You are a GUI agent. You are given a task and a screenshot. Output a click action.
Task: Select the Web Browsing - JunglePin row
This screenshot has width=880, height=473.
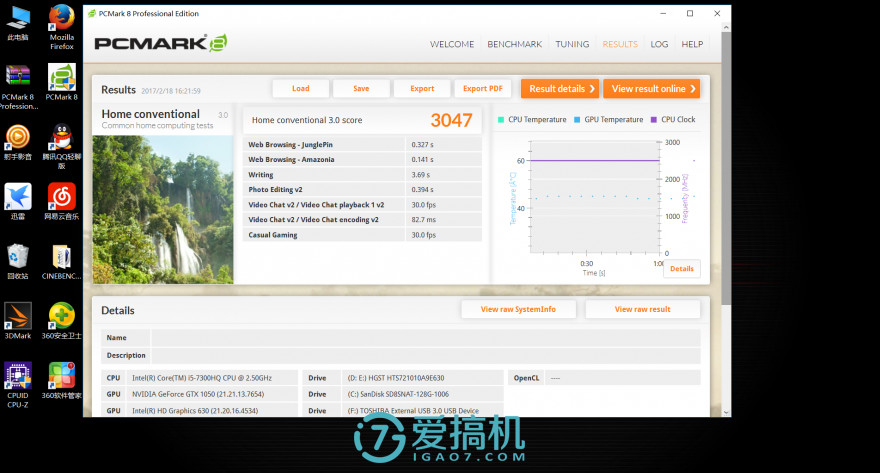point(363,145)
